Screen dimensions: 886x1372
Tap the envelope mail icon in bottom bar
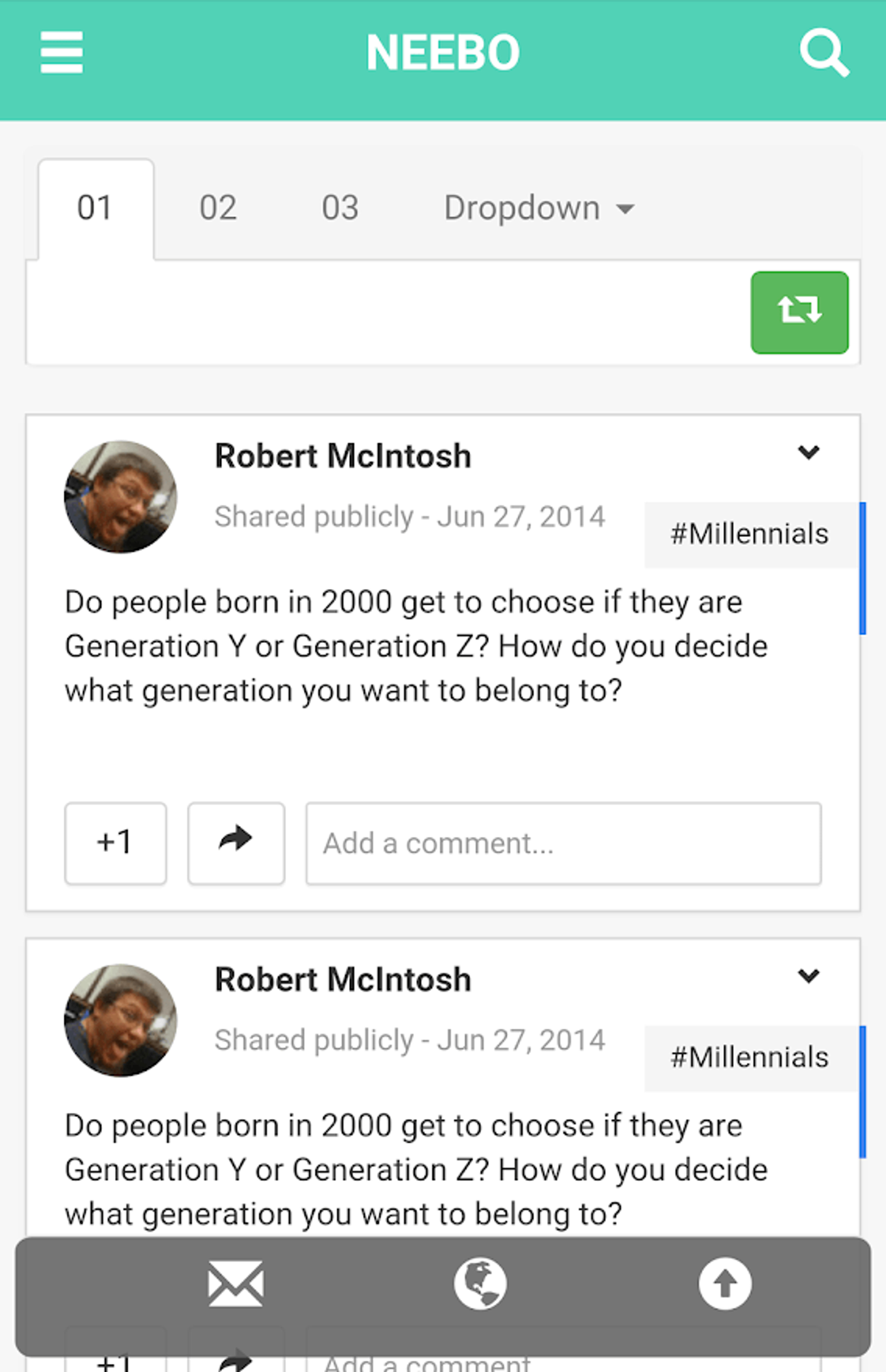coord(236,1283)
